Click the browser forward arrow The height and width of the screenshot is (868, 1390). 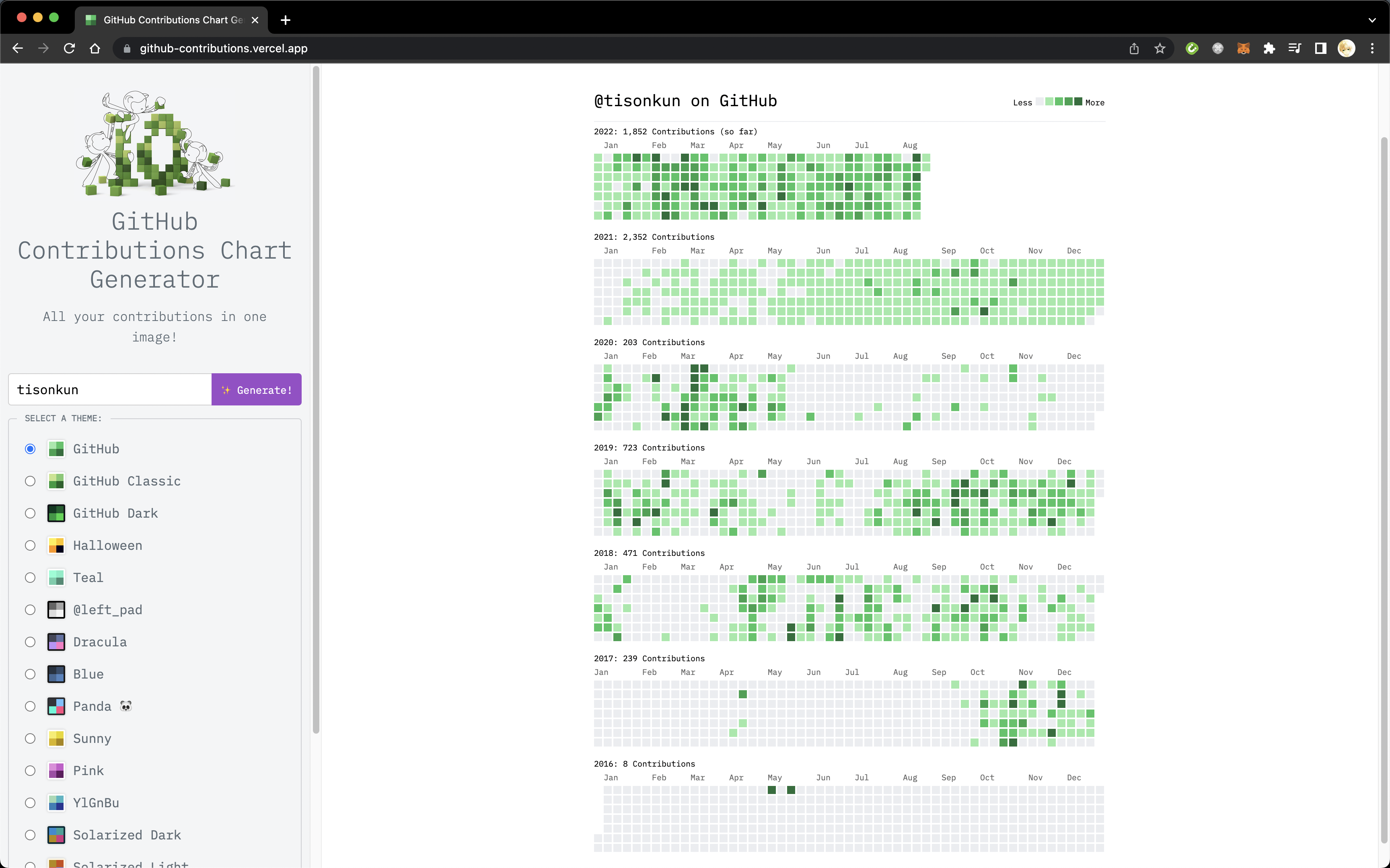[x=43, y=48]
